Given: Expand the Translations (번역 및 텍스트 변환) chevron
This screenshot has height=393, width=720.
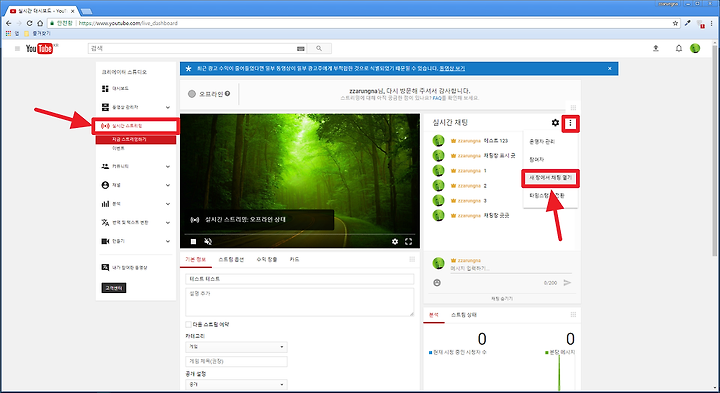Looking at the screenshot, I should pos(168,223).
